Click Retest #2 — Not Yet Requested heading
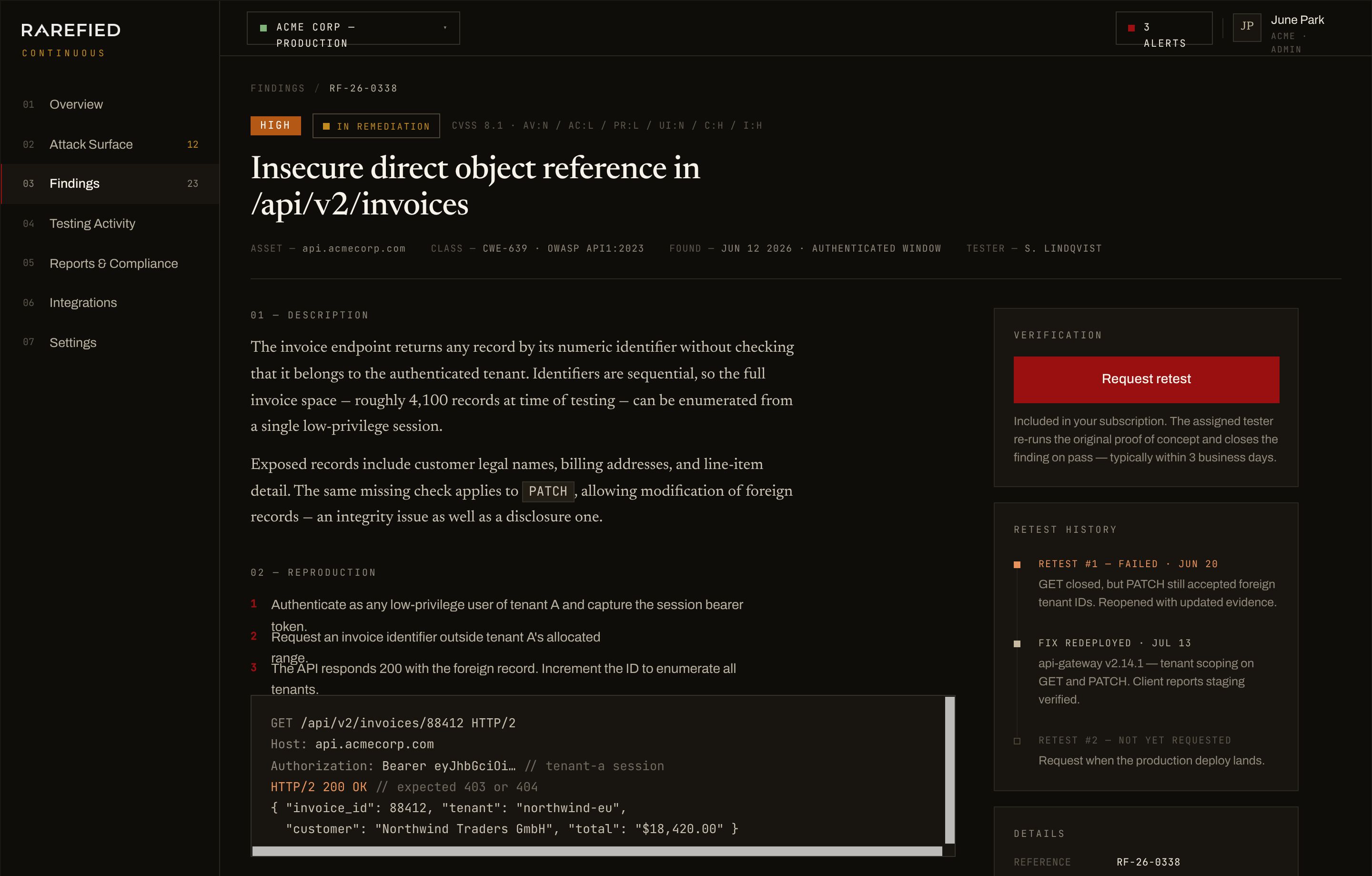1372x876 pixels. 1134,740
